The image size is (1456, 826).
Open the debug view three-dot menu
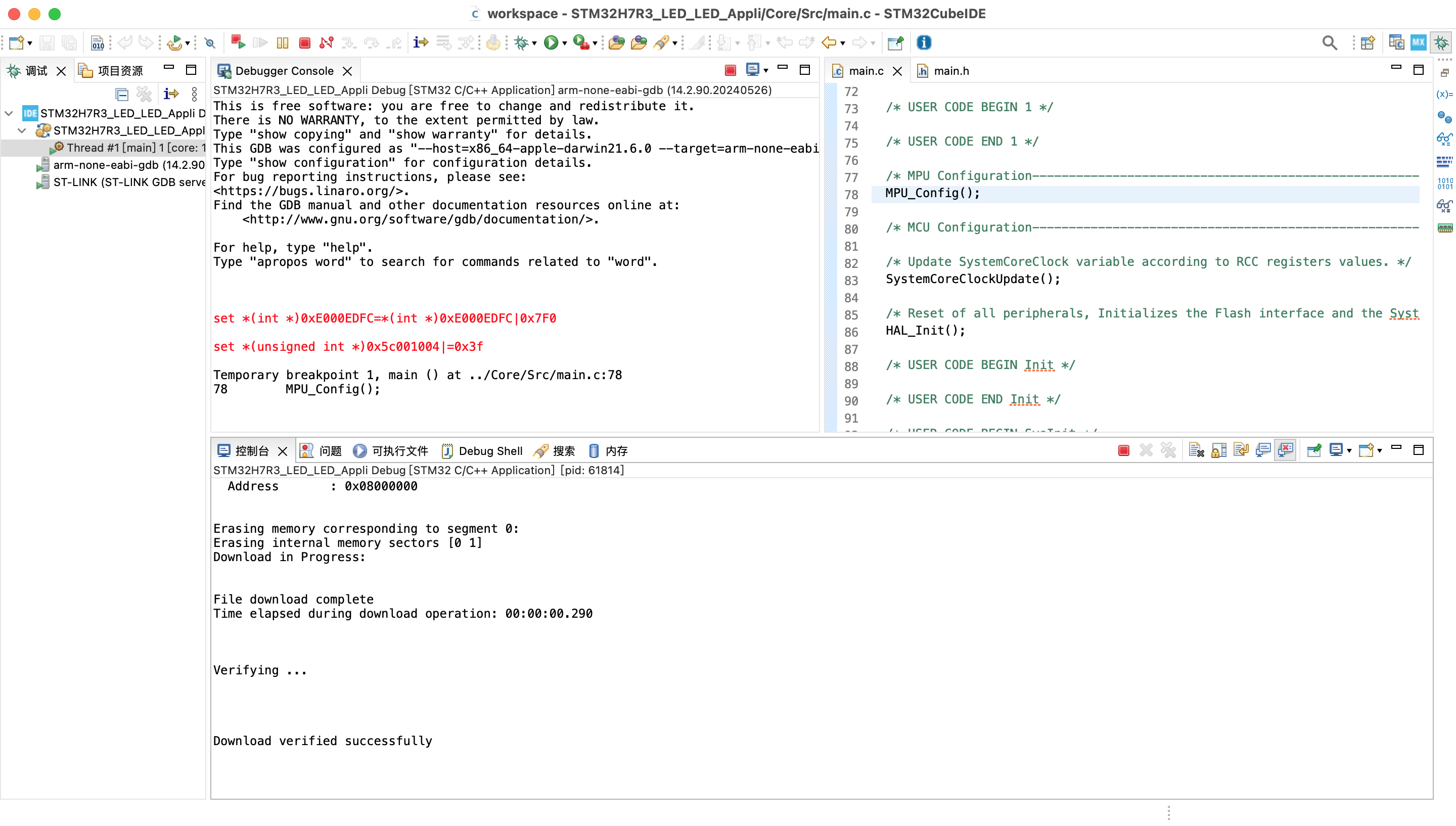coord(194,94)
